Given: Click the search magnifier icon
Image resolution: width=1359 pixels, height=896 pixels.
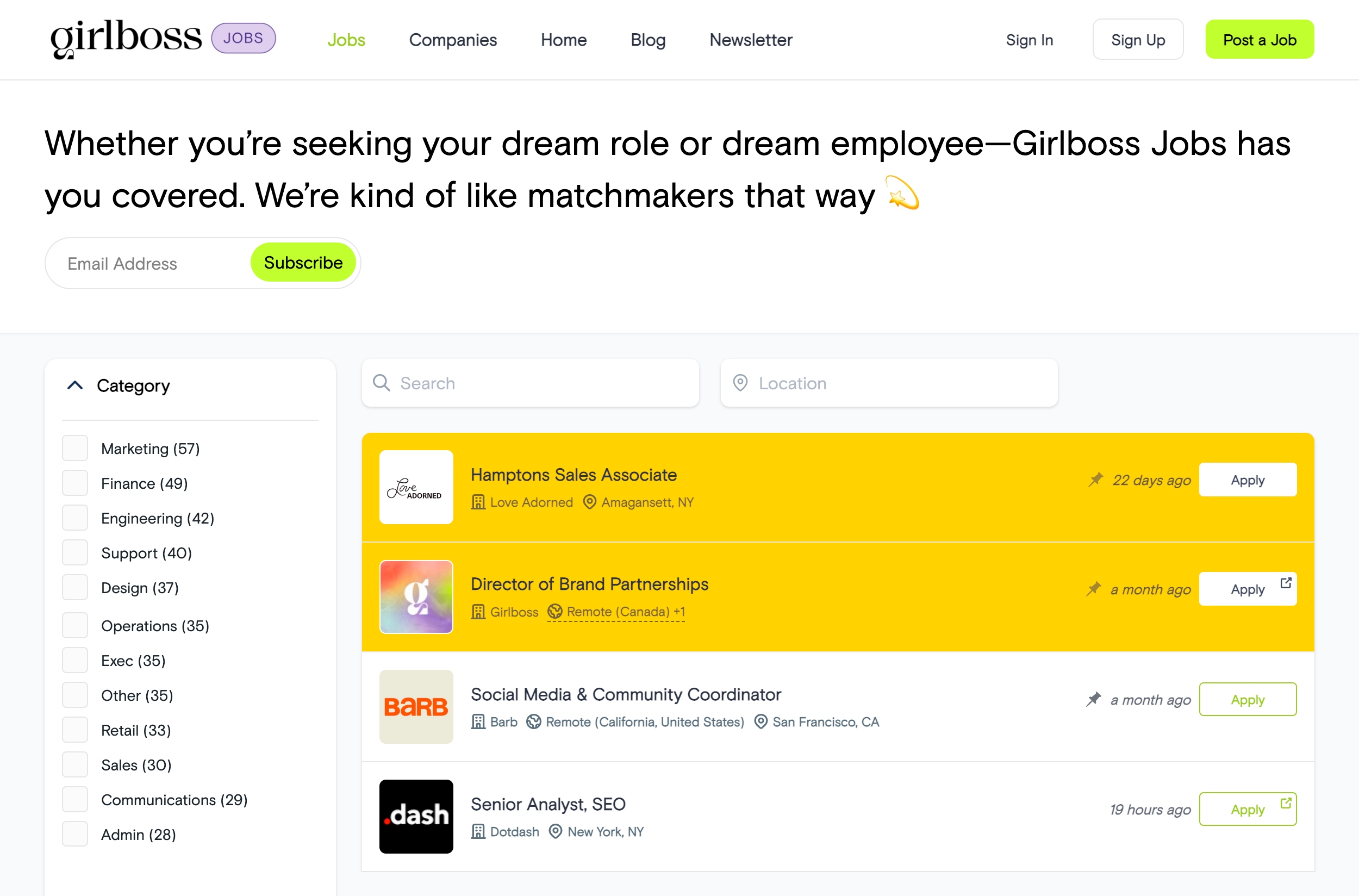Looking at the screenshot, I should pos(382,382).
